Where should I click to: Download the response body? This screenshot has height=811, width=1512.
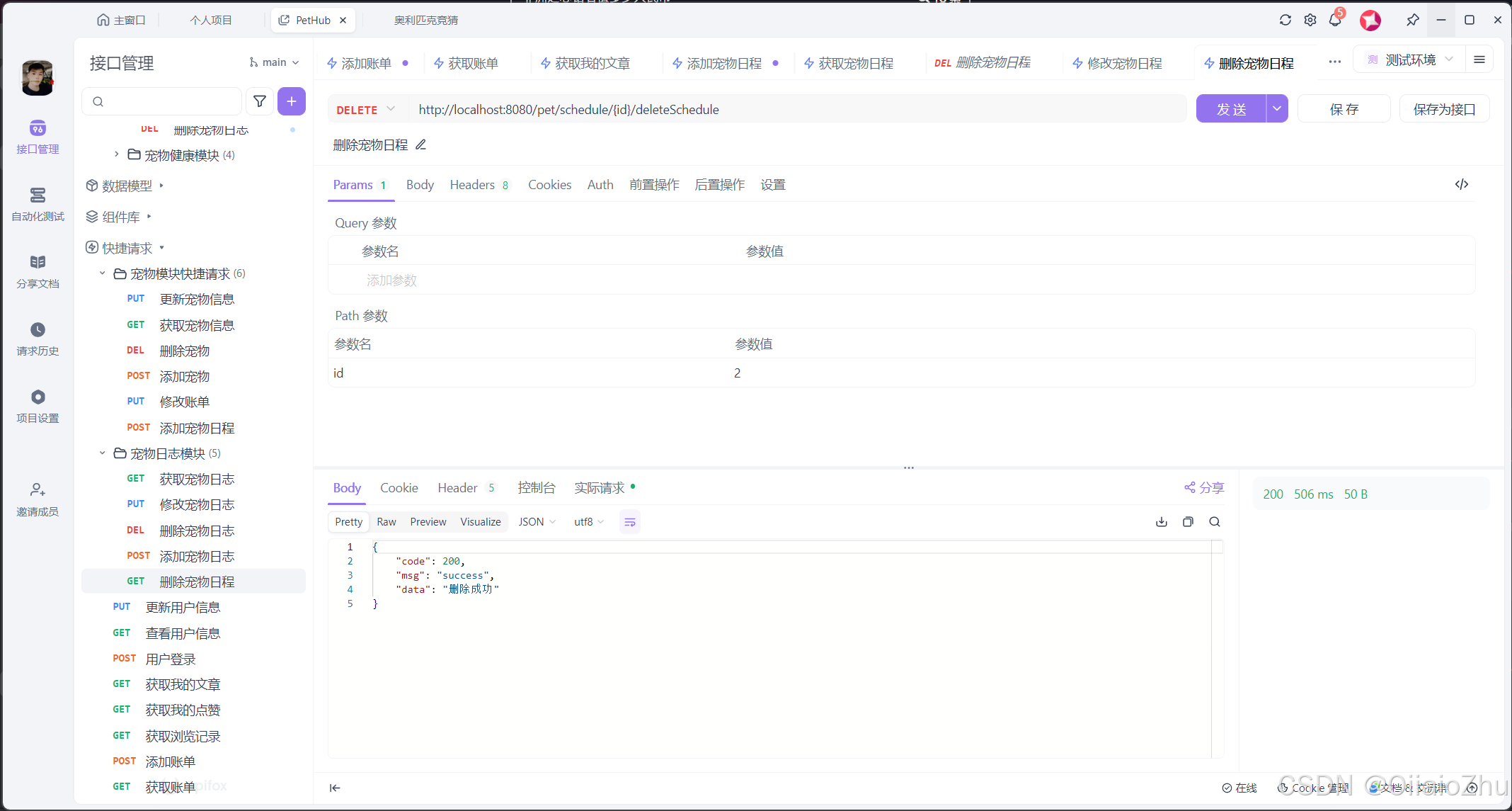click(1161, 521)
